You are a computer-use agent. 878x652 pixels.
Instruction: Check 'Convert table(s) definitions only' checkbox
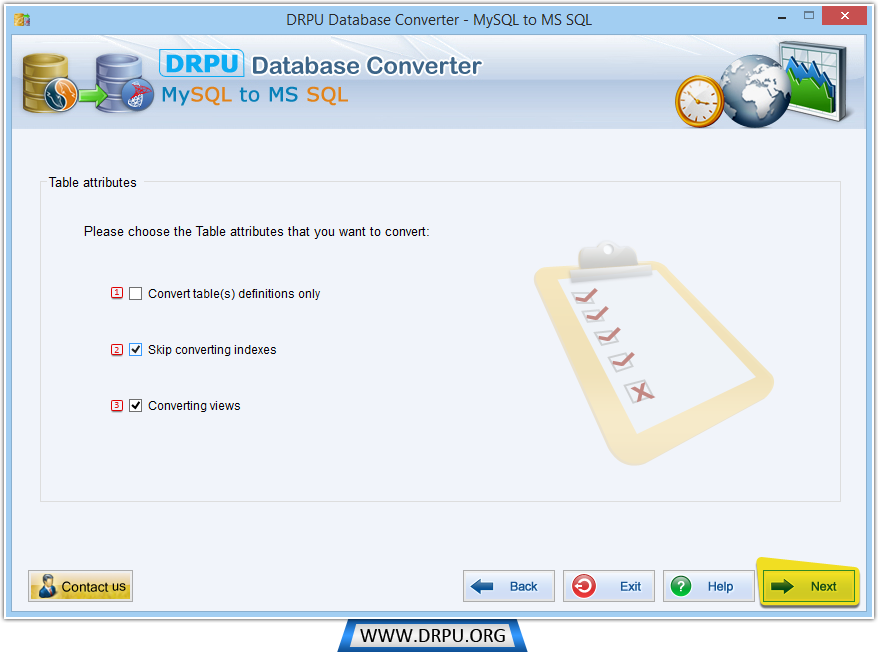[136, 294]
